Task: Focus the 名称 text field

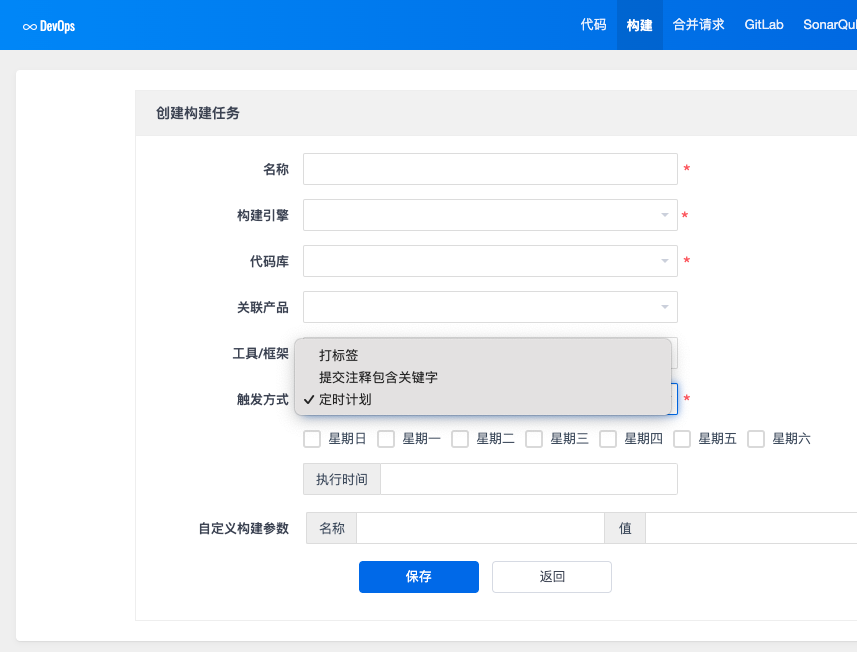Action: pyautogui.click(x=490, y=169)
